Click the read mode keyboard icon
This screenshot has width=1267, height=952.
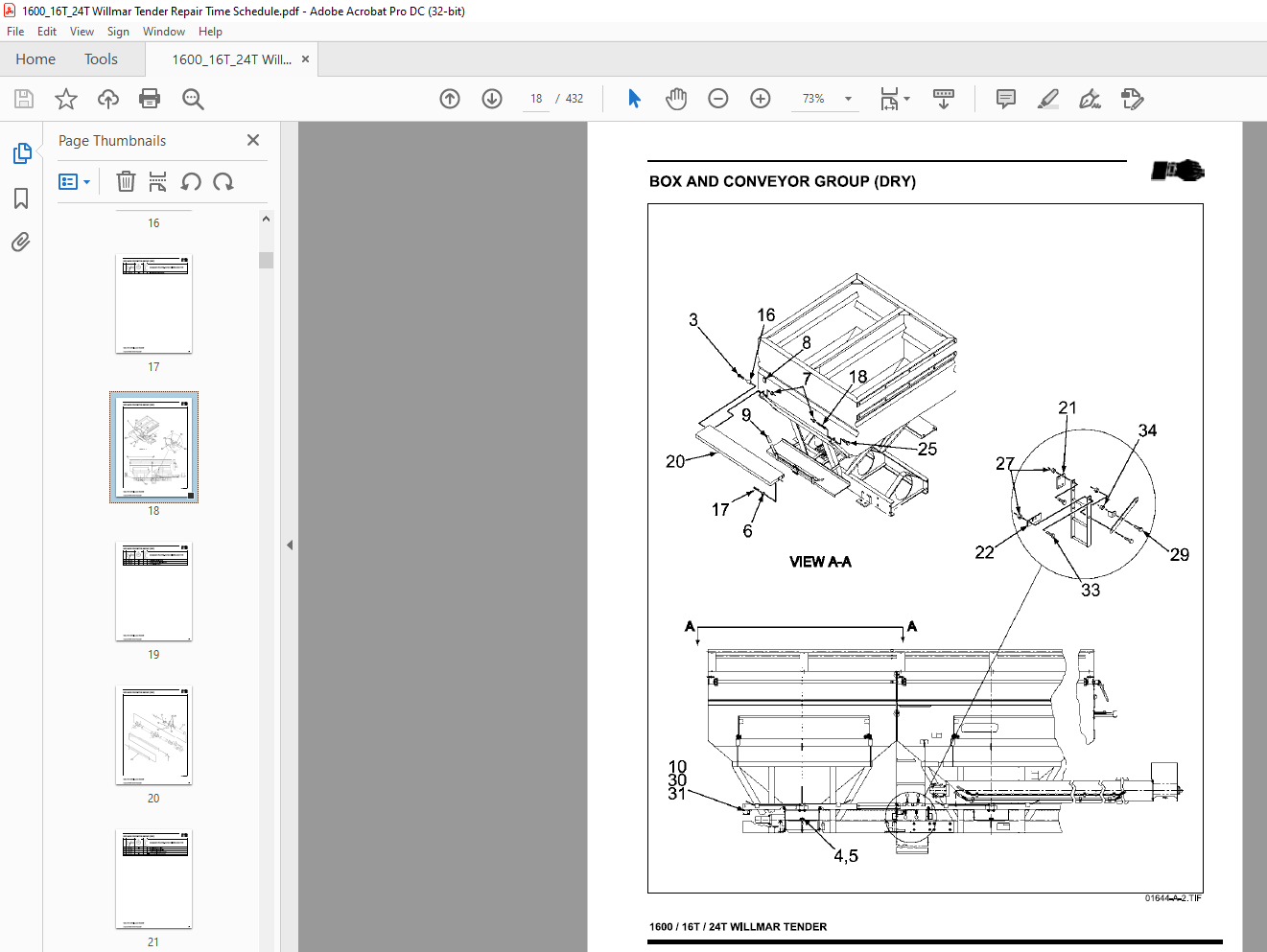944,99
